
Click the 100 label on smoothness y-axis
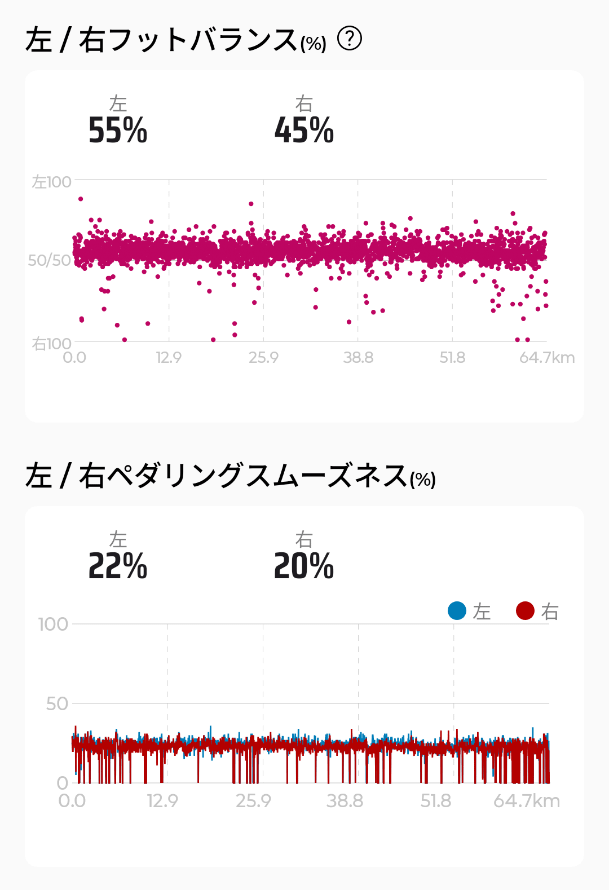[x=54, y=624]
